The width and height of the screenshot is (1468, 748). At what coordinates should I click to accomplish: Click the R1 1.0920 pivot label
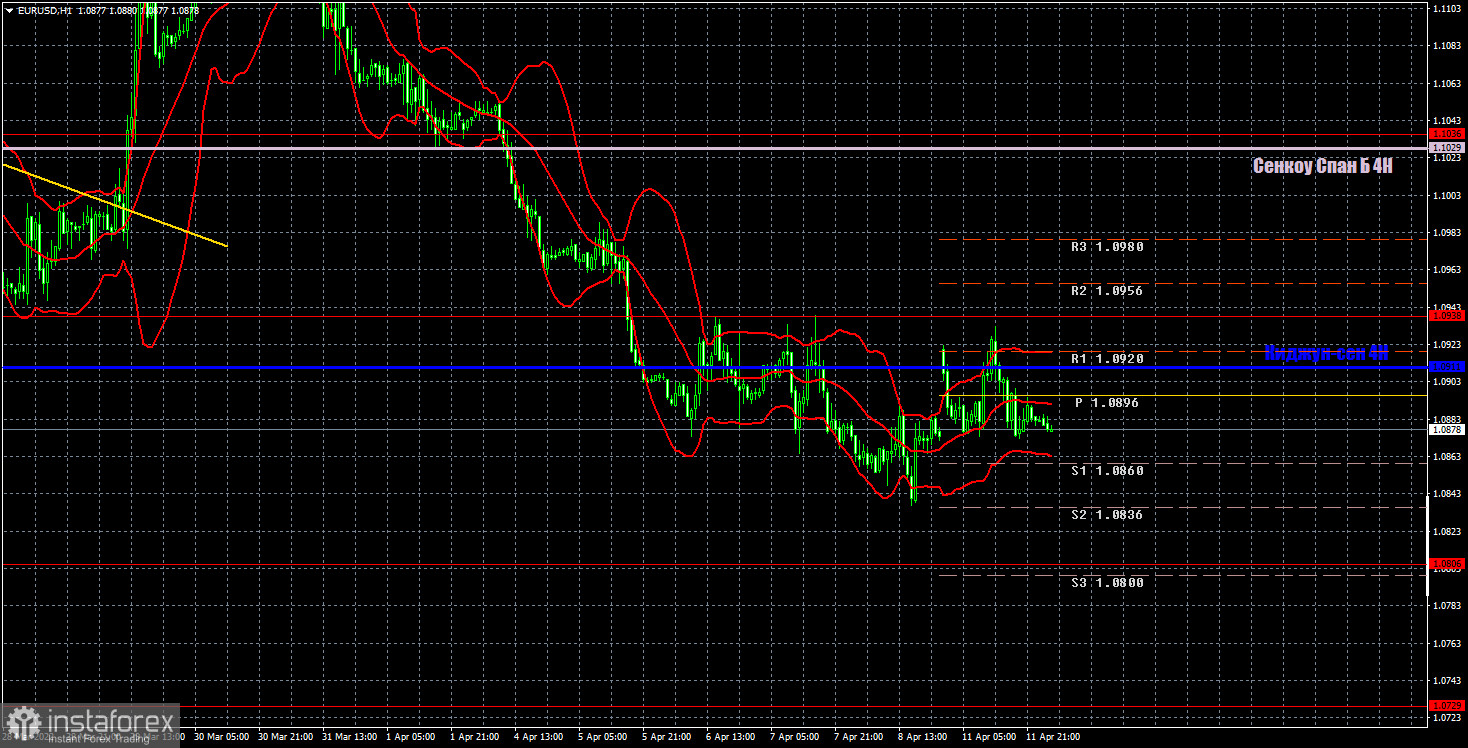coord(1107,358)
